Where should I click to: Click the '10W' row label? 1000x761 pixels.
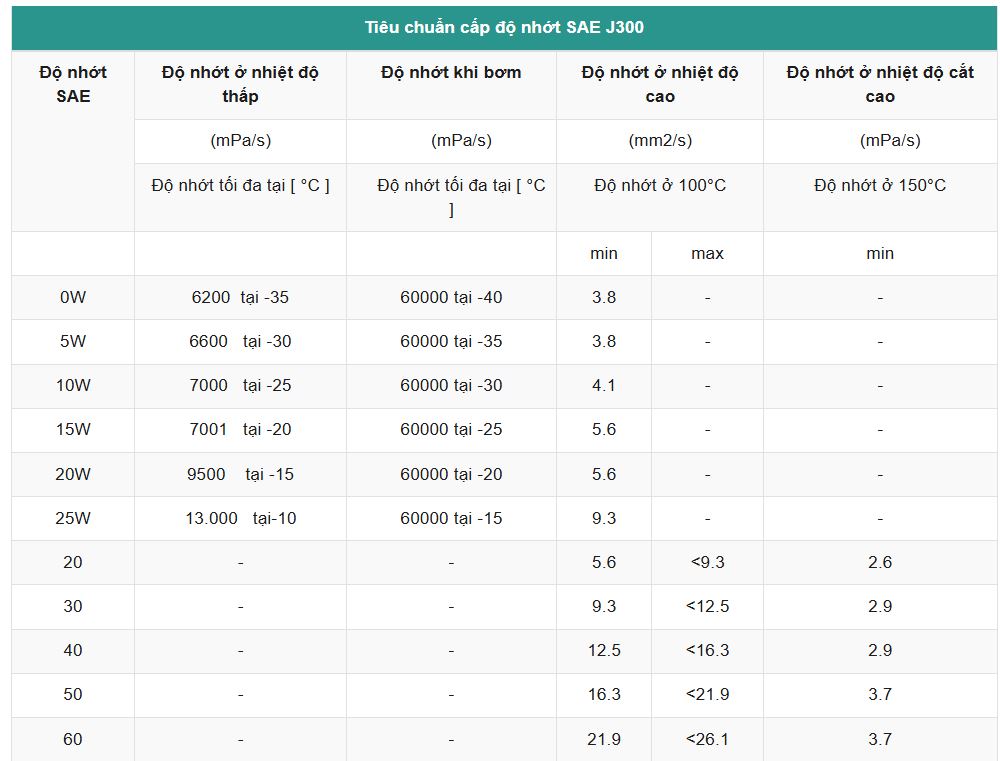pyautogui.click(x=73, y=385)
